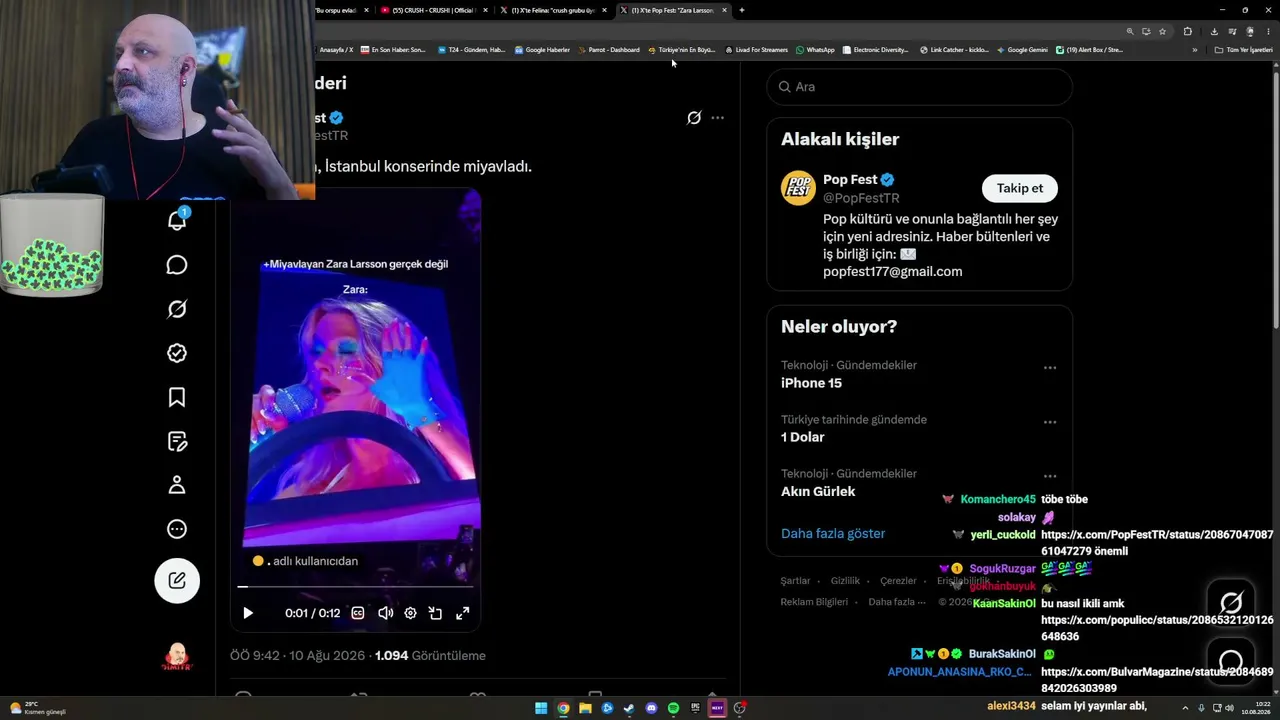
Task: Open Bookmarks in the X sidebar
Action: pos(177,397)
